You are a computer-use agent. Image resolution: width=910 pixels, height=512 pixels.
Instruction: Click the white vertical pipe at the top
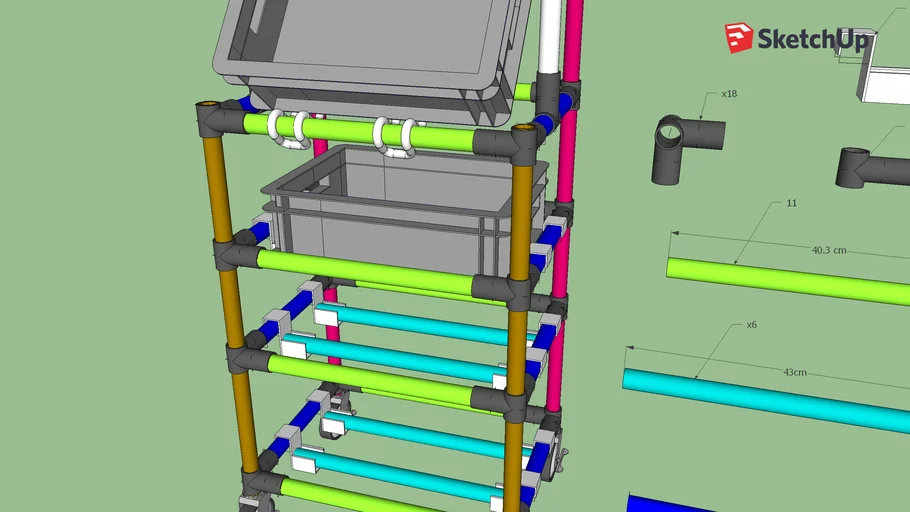coord(550,35)
